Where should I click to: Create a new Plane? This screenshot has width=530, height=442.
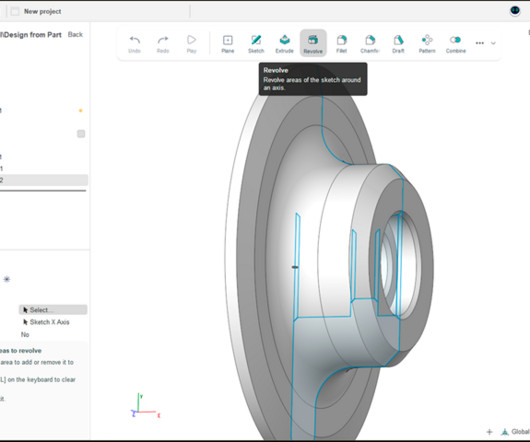point(227,44)
